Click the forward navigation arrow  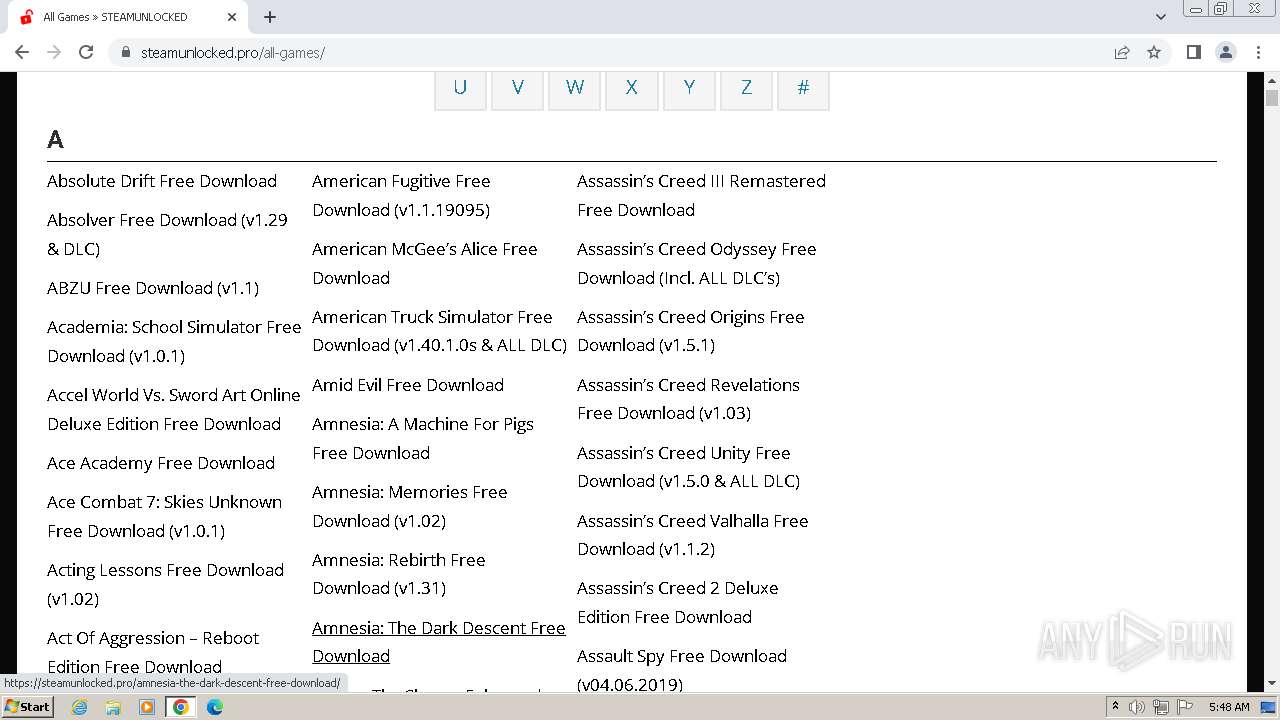coord(54,52)
